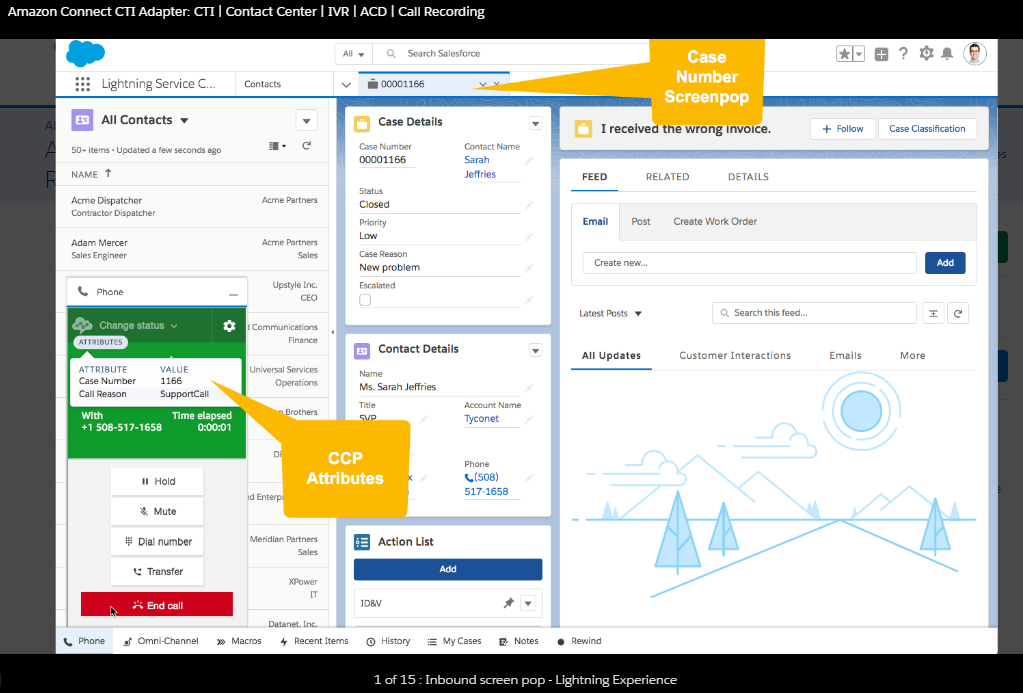
Task: Open softphone settings gear icon
Action: point(229,326)
